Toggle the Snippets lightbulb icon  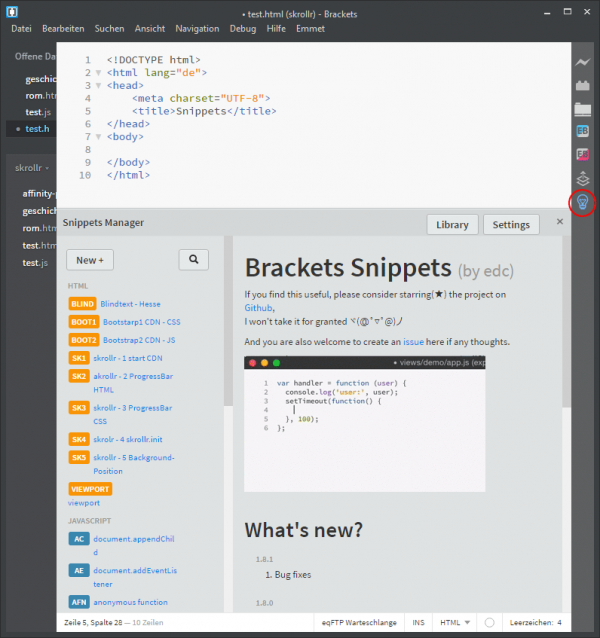(x=583, y=202)
